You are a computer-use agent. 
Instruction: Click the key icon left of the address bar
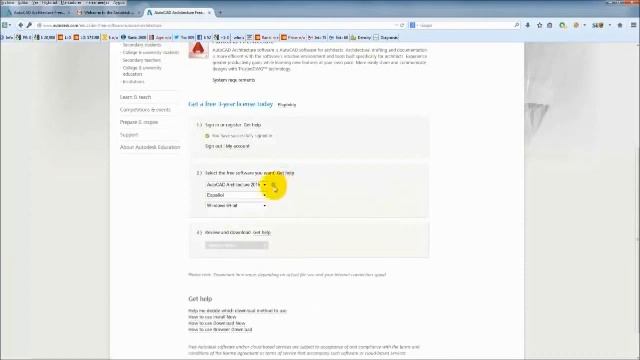[29, 25]
